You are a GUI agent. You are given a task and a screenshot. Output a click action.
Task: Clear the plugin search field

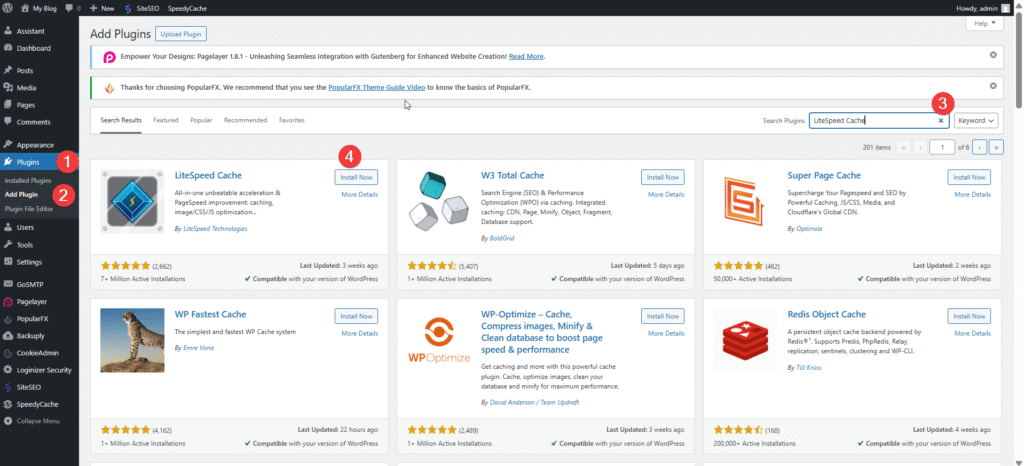[x=940, y=121]
